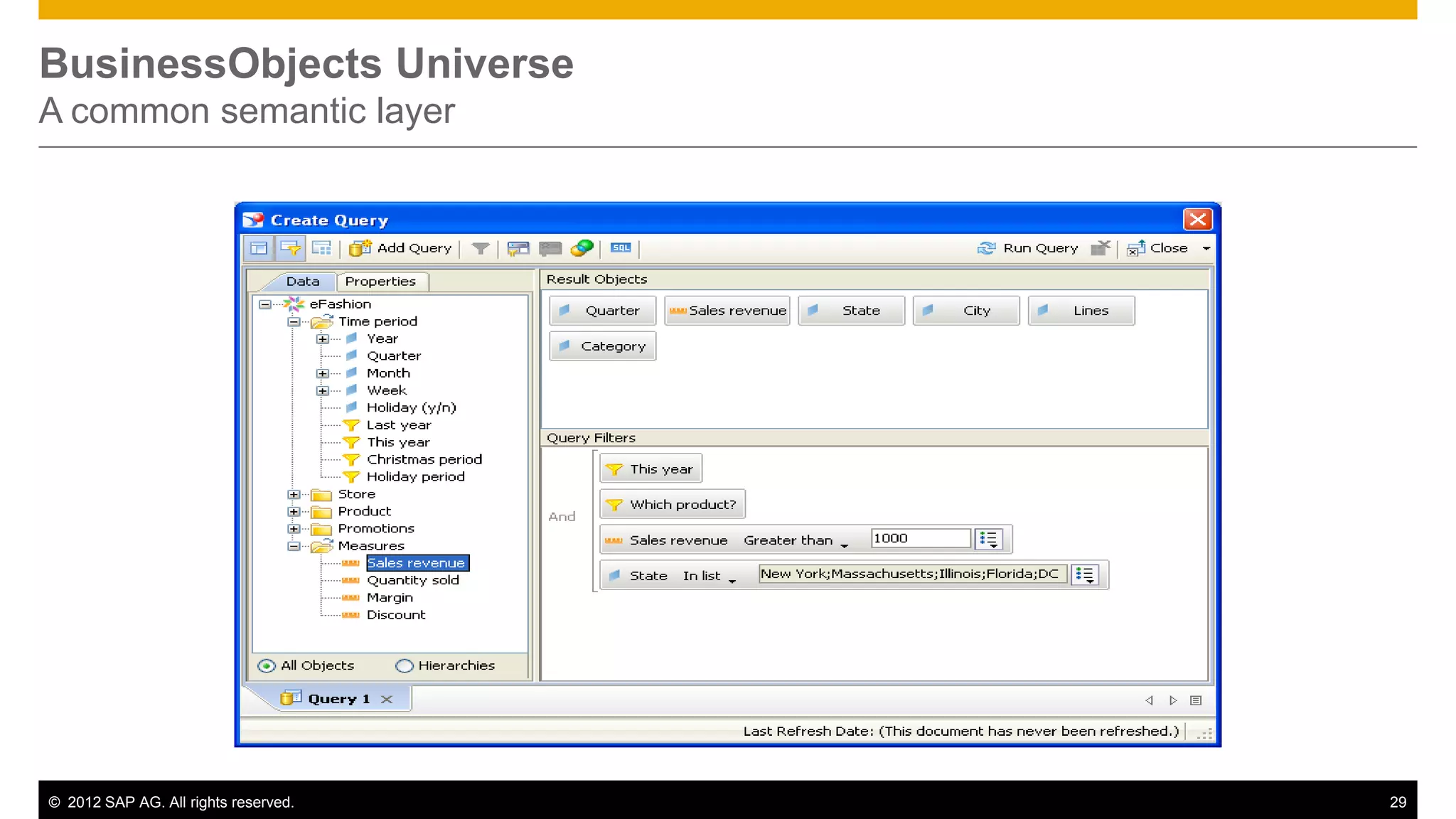Select the Lines result object
Screen dimensions: 1456x819
[1081, 311]
